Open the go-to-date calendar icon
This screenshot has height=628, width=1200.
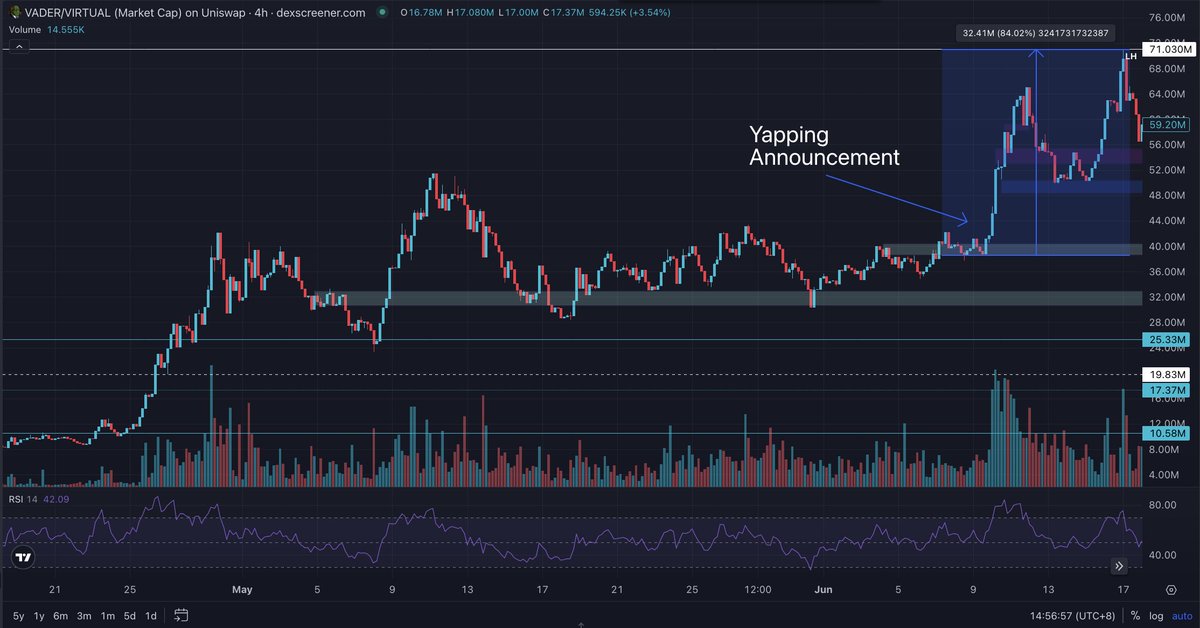pos(181,615)
